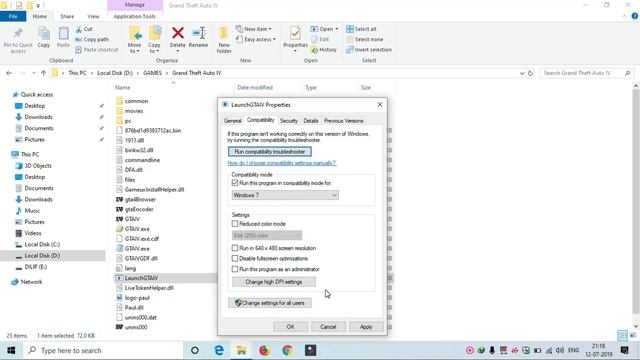Check Disable fullscreen optimizations

(x=235, y=258)
